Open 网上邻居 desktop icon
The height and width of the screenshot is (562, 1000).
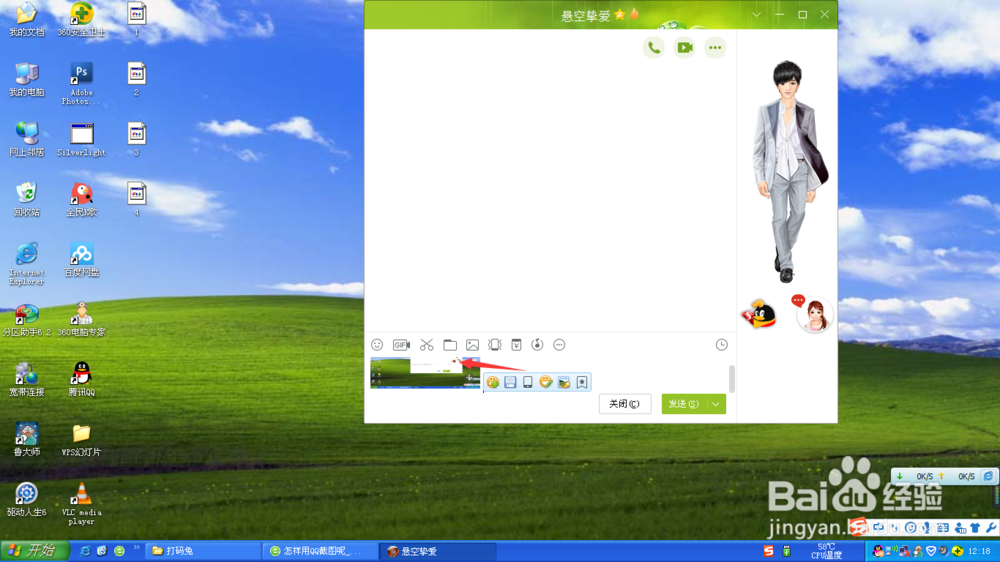click(27, 139)
